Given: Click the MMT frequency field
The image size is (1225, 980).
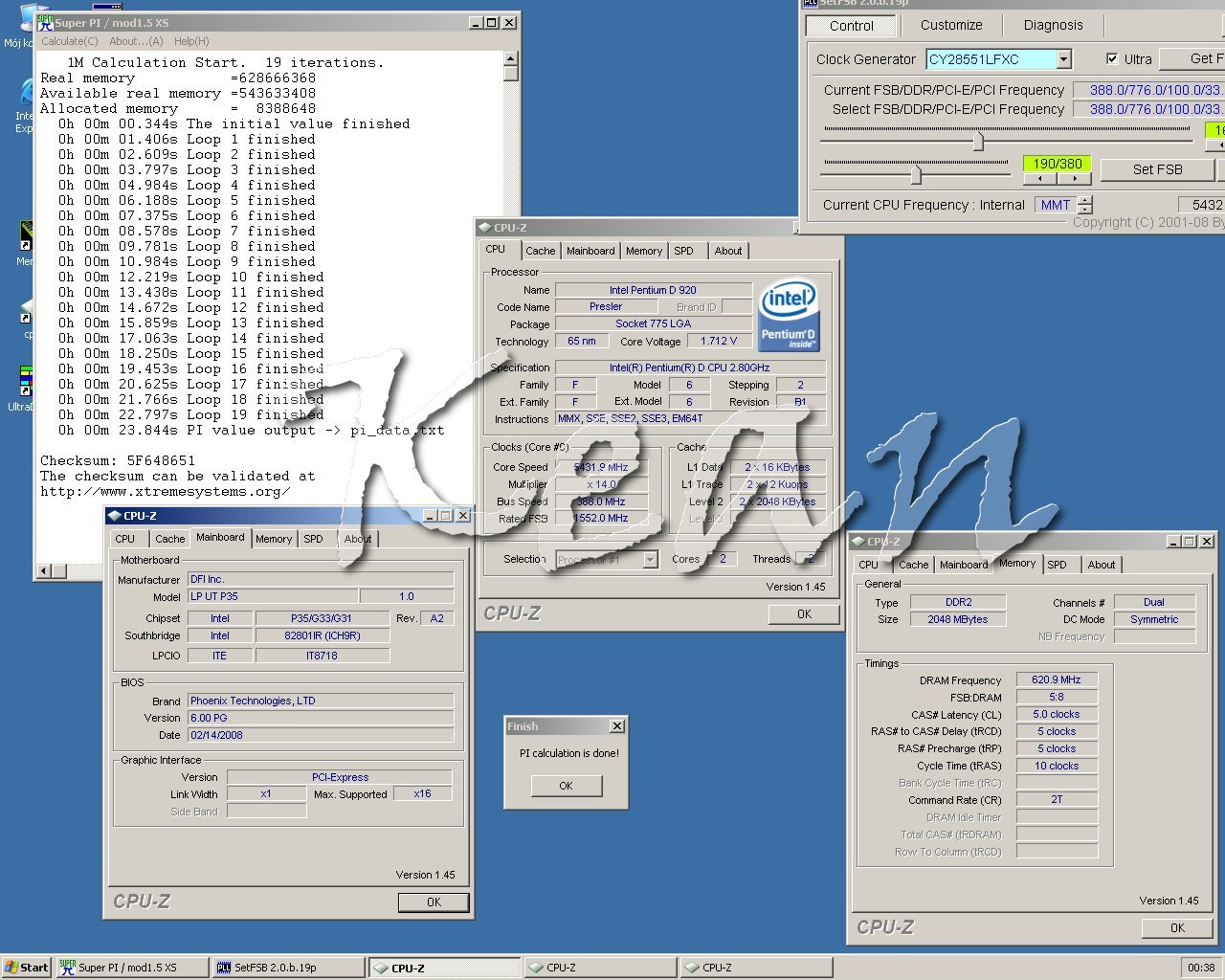Looking at the screenshot, I should coord(1056,205).
